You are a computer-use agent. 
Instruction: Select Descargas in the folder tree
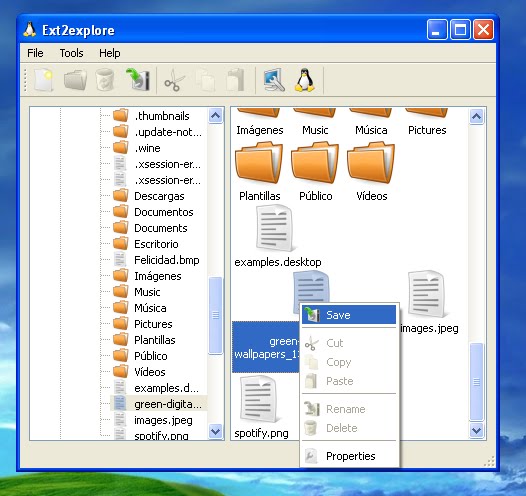point(159,196)
